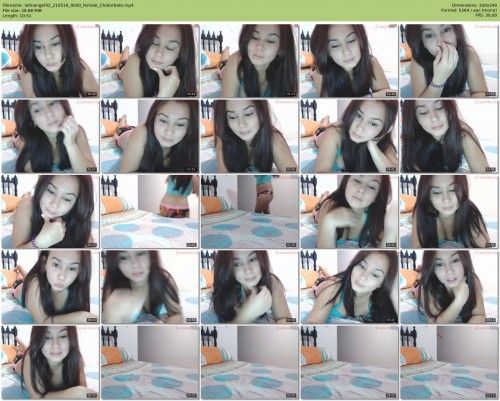Open second thumbnail in the top row
The width and height of the screenshot is (500, 401).
click(150, 61)
